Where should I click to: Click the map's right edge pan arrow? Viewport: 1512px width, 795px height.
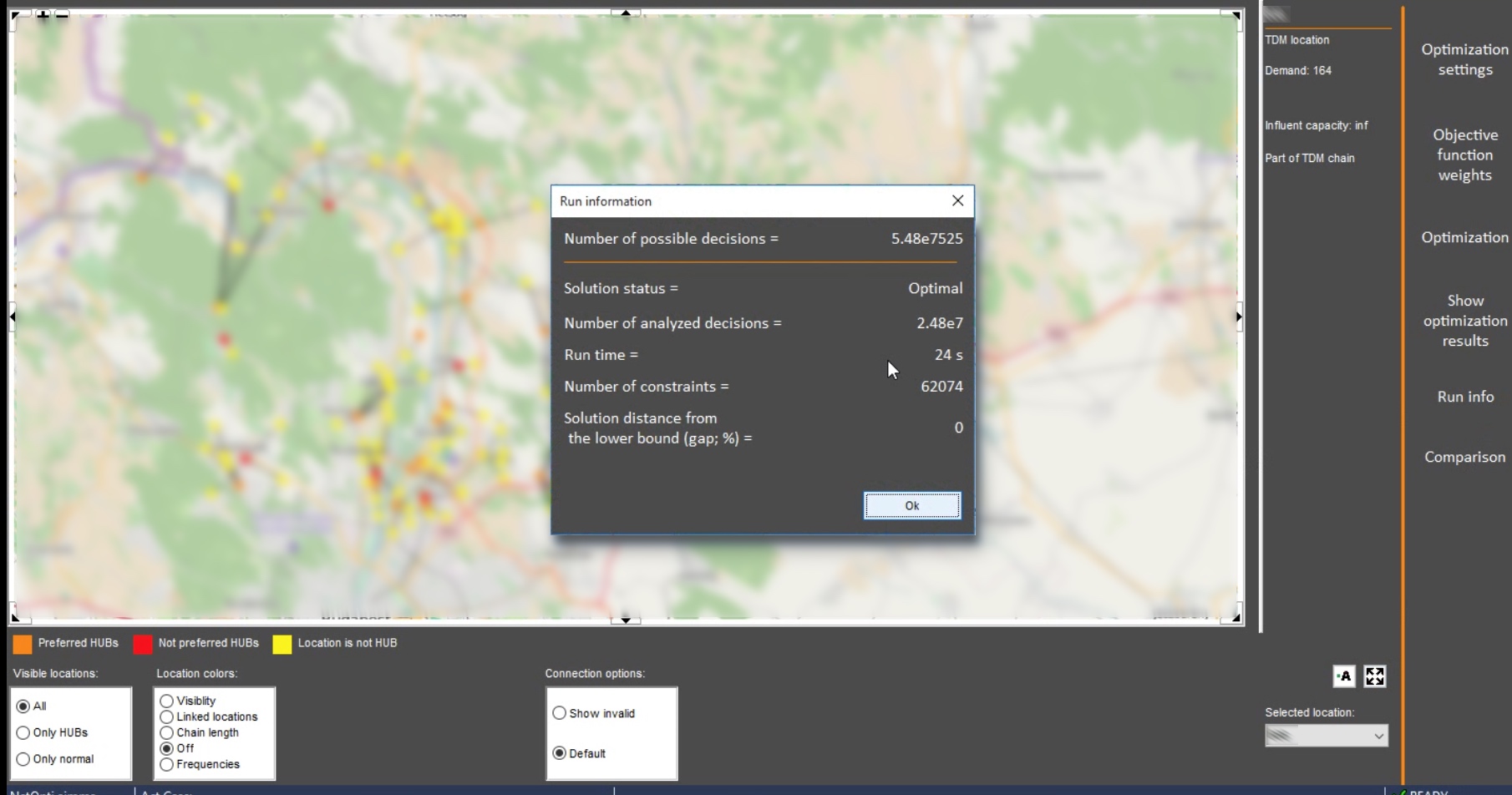pyautogui.click(x=1238, y=316)
